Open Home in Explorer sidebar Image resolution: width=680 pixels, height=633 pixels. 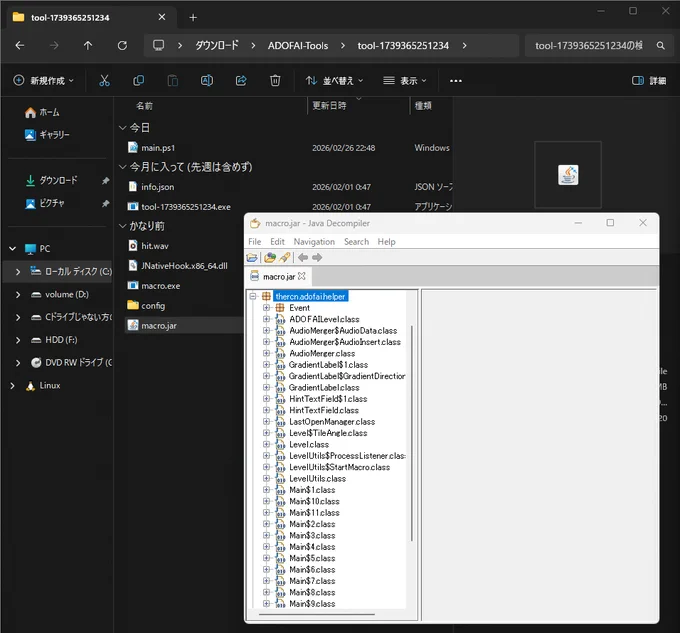pos(42,113)
